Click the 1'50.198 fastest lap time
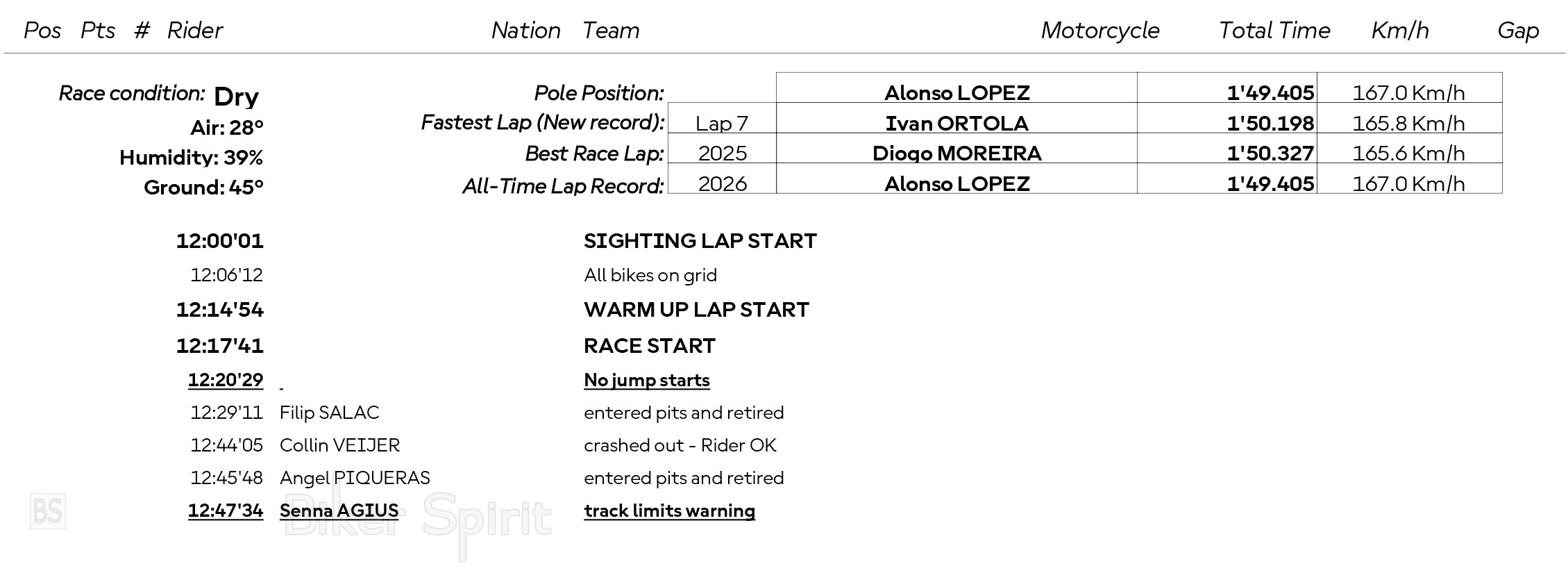Image resolution: width=1568 pixels, height=564 pixels. (x=1270, y=123)
